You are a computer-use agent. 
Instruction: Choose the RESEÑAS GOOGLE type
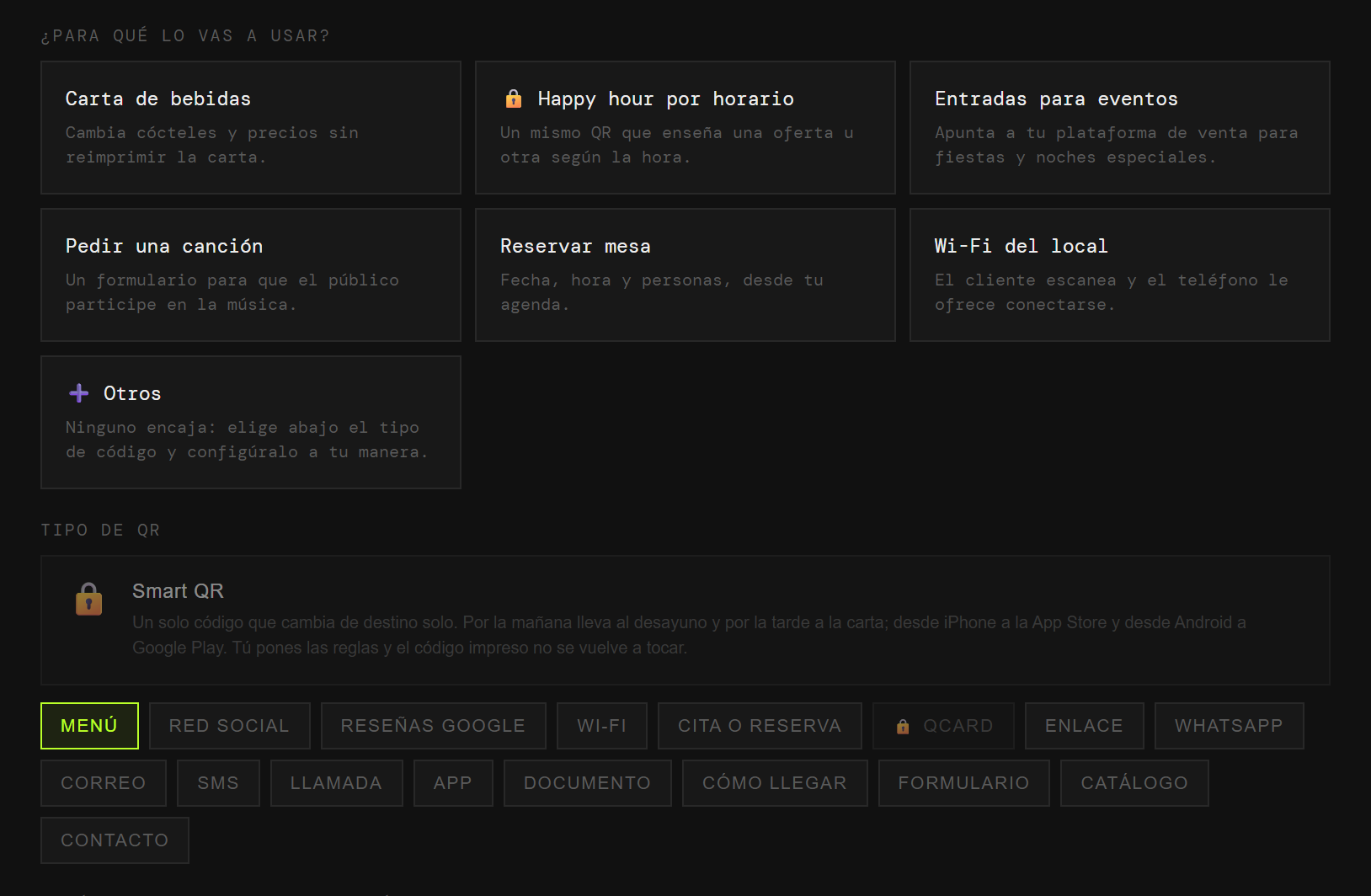click(x=433, y=726)
